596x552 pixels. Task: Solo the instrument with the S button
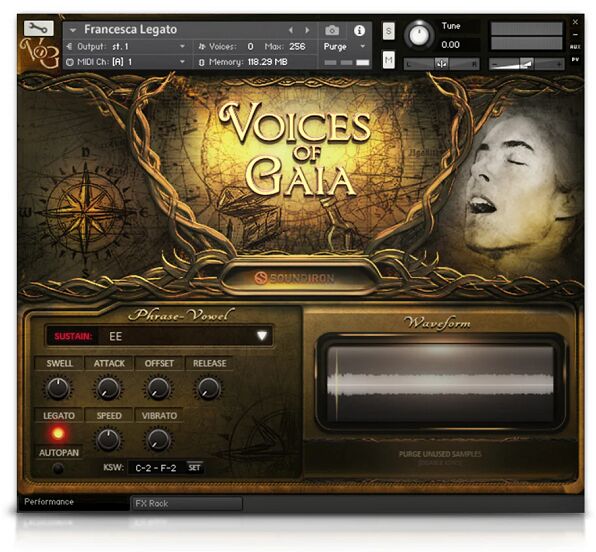point(388,31)
